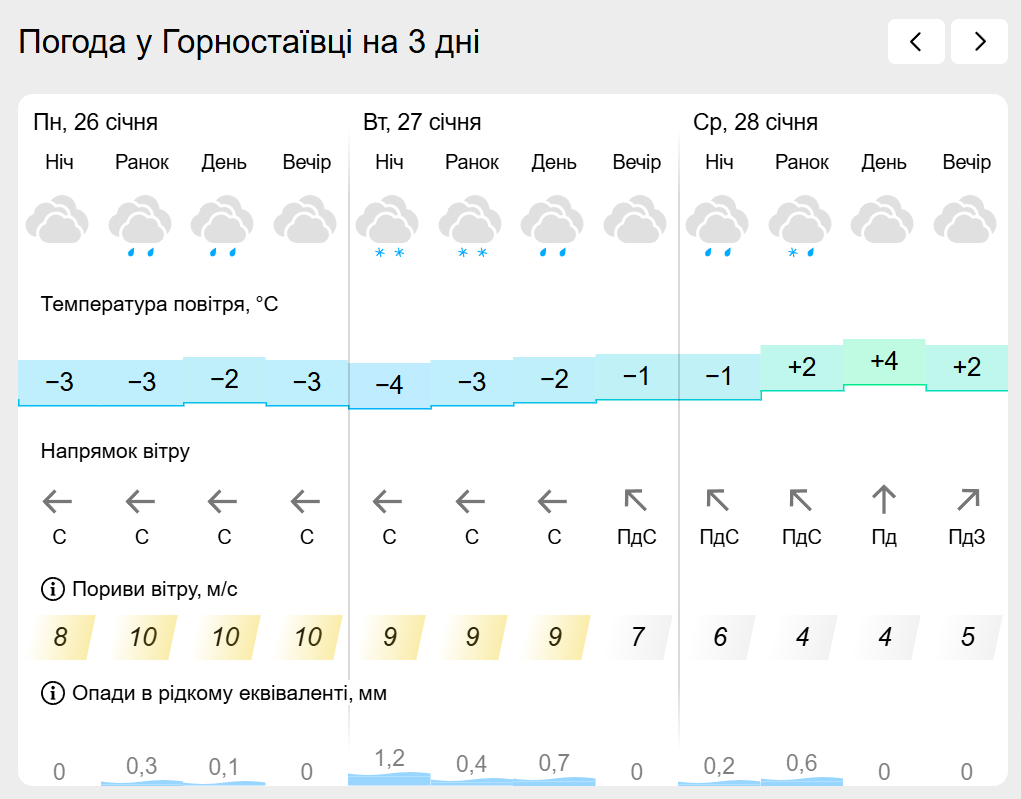The height and width of the screenshot is (799, 1021).
Task: Select the Ср, 28 січня day header
Action: pyautogui.click(x=755, y=123)
